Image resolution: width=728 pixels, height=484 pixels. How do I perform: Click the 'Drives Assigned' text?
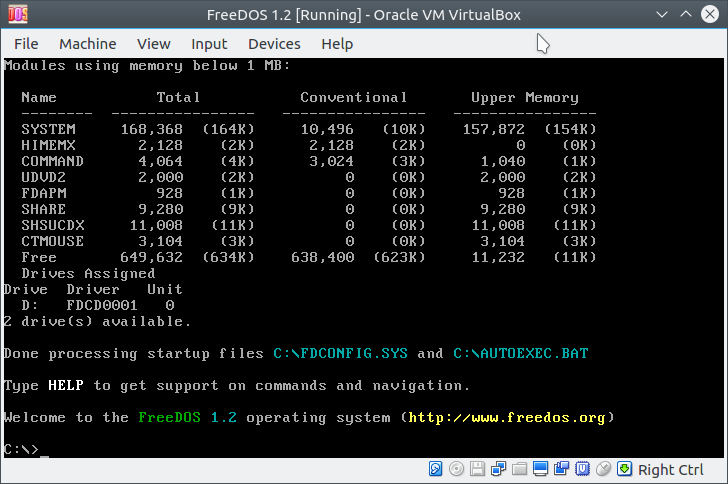88,274
